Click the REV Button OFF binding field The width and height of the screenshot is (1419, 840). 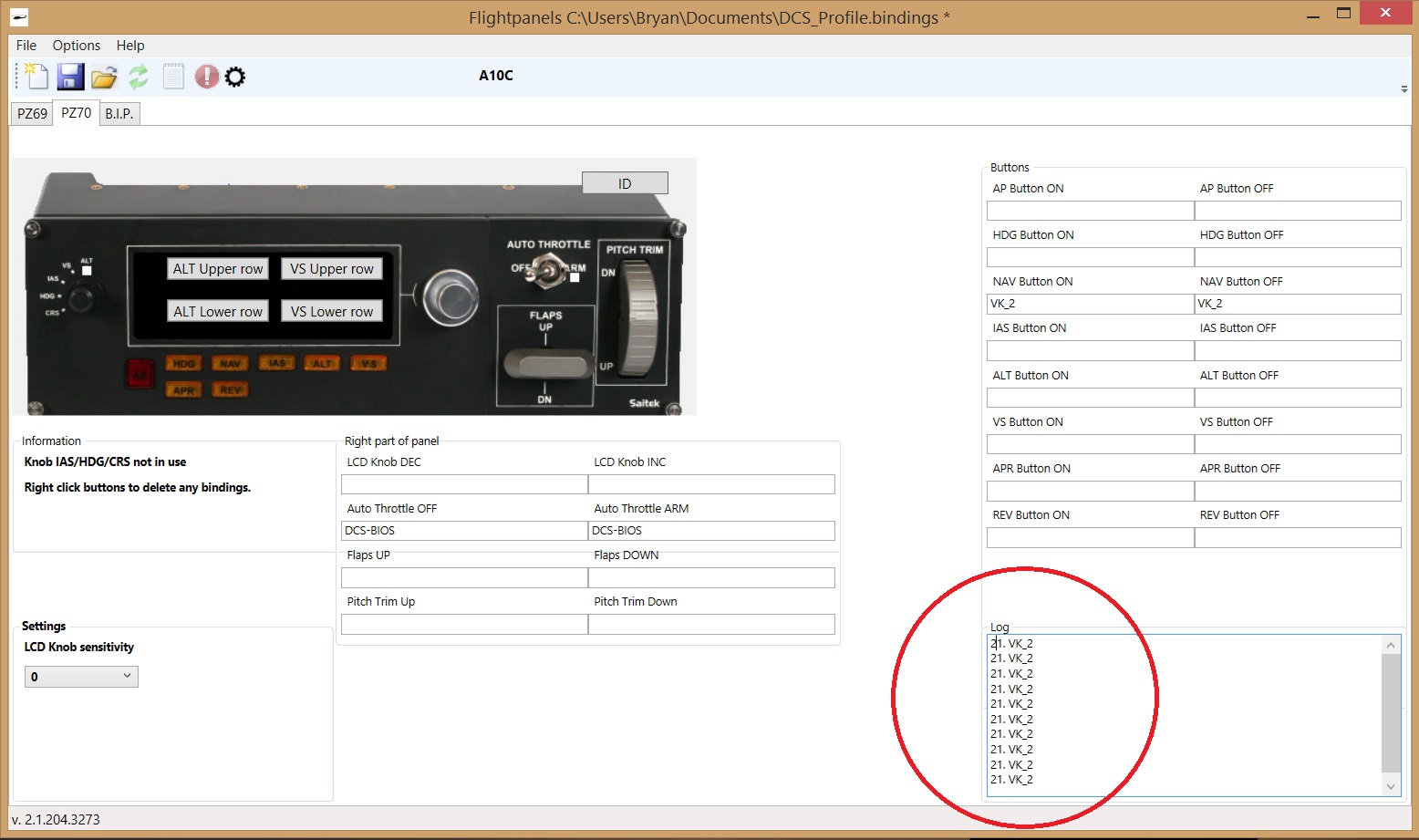point(1298,537)
